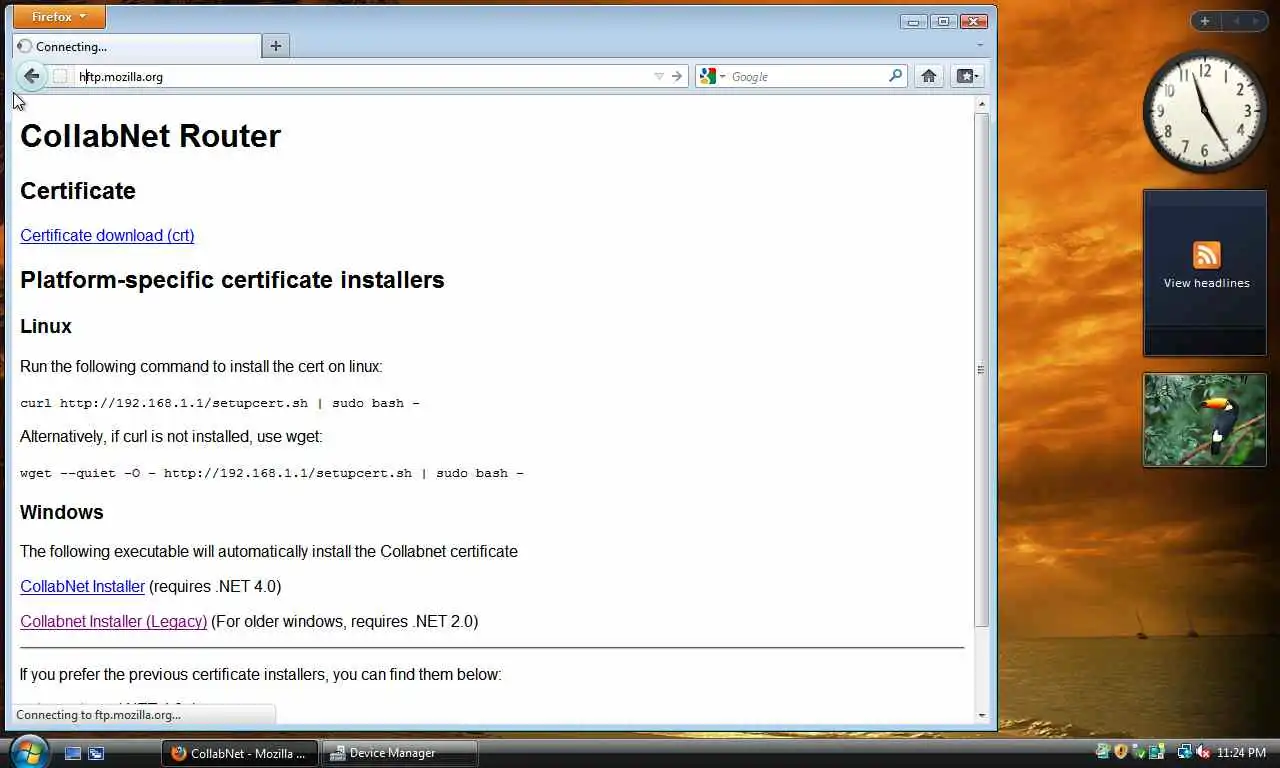
Task: Click the 'Connecting to ftp.mozilla.org...' status text
Action: pyautogui.click(x=98, y=715)
